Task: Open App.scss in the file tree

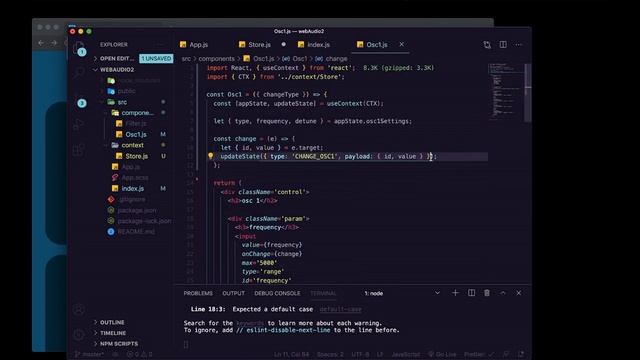Action: point(135,178)
